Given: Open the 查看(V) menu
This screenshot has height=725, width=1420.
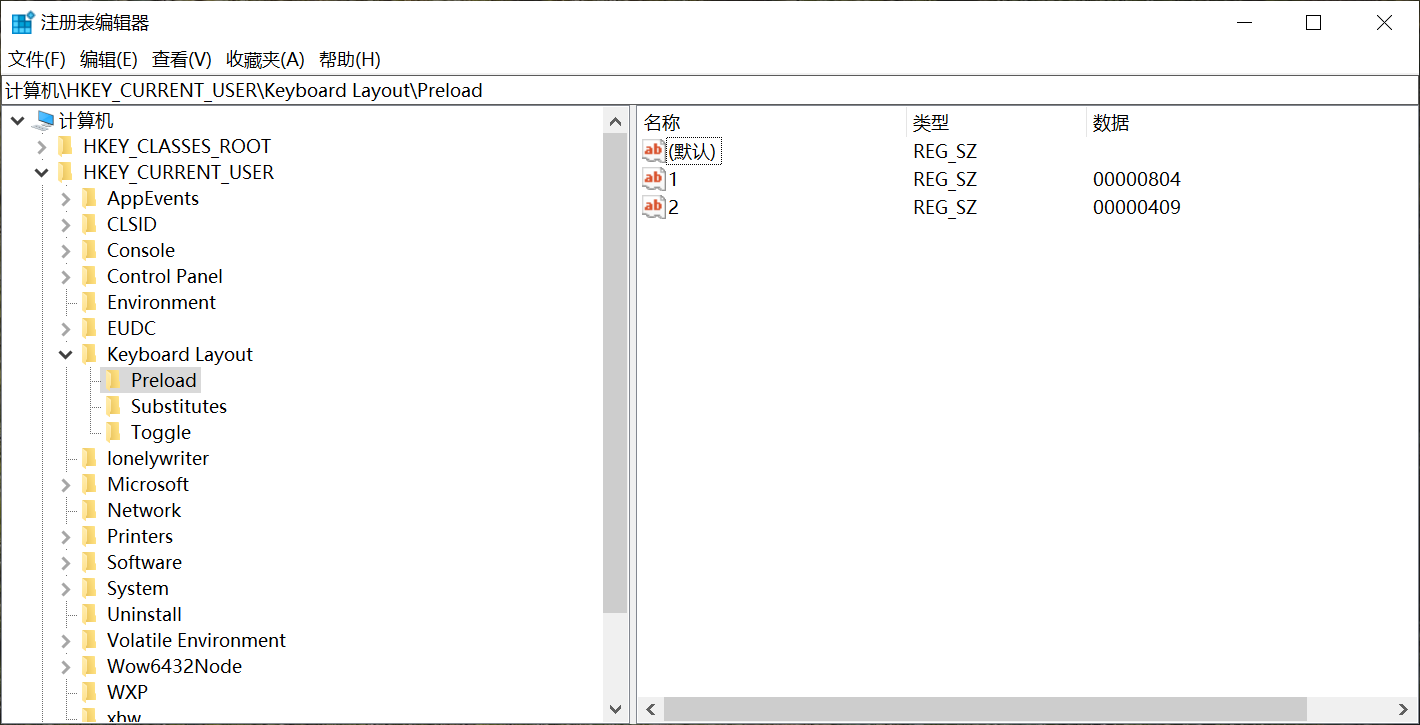Looking at the screenshot, I should 182,60.
